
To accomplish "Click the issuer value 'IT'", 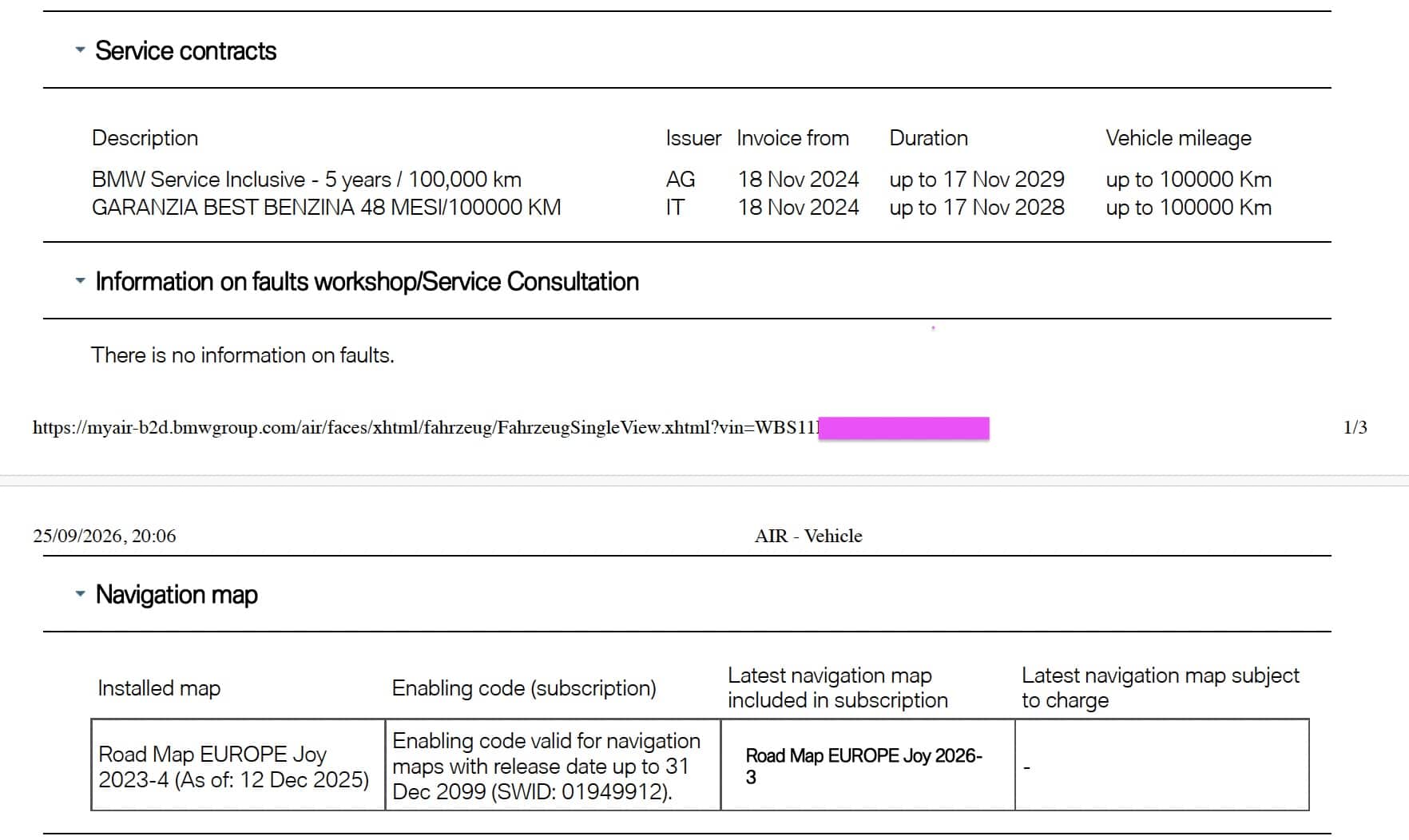I will pos(675,208).
